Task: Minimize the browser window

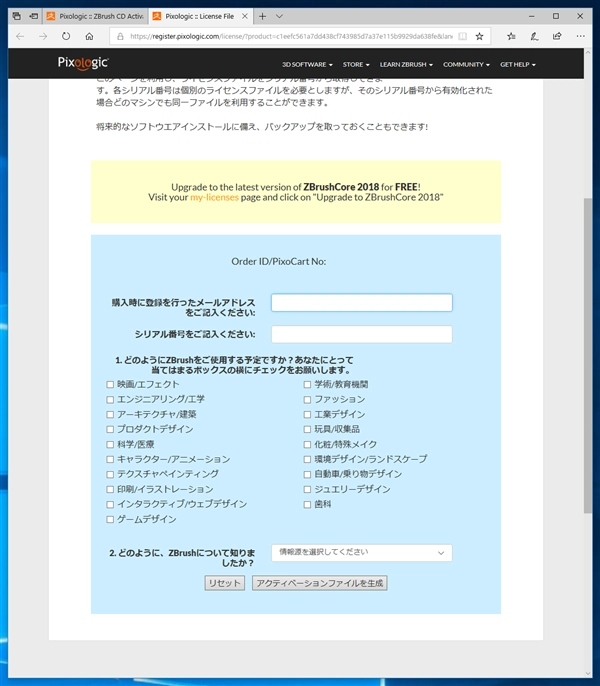Action: pyautogui.click(x=532, y=16)
